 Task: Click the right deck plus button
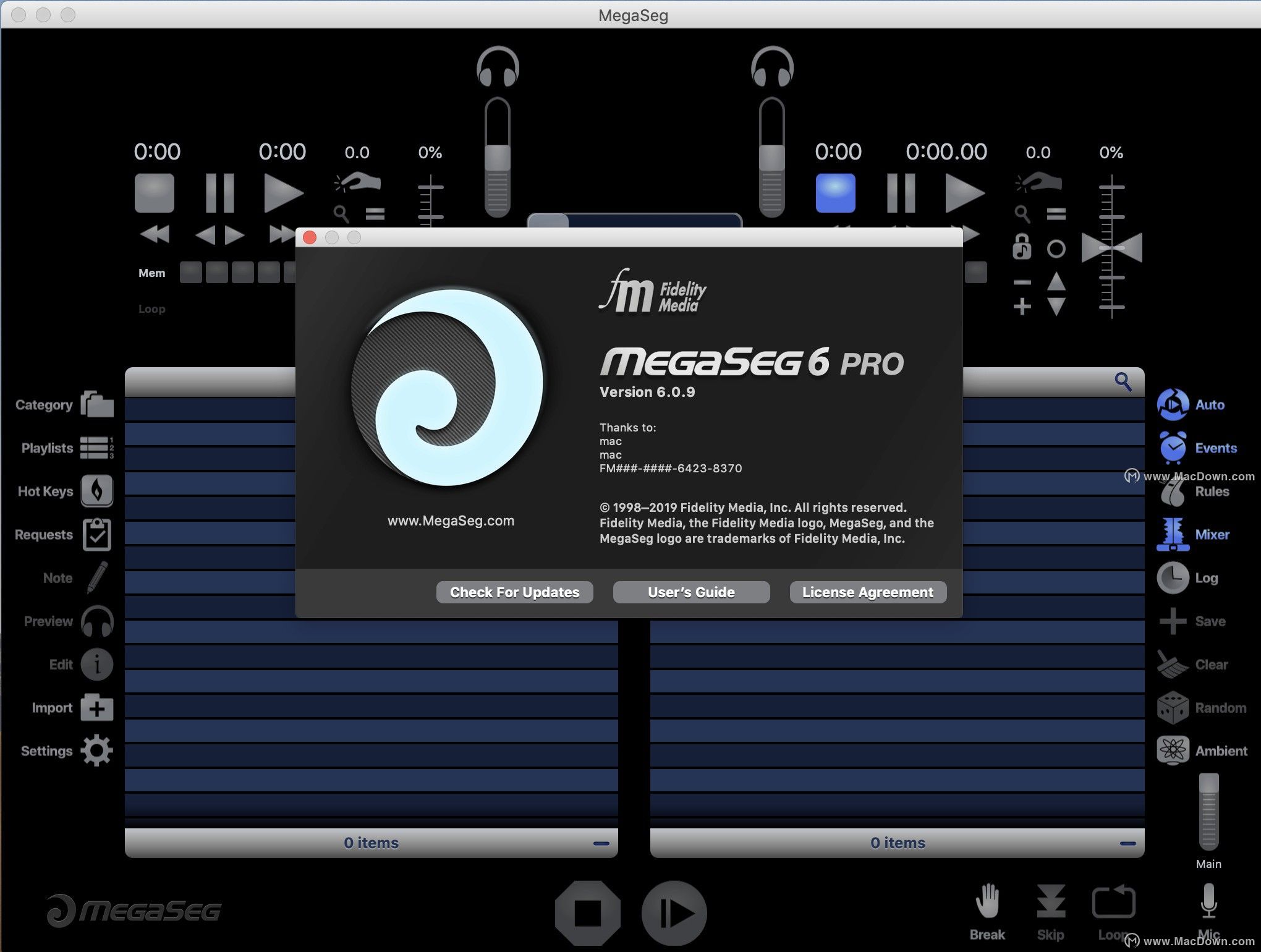(1022, 307)
